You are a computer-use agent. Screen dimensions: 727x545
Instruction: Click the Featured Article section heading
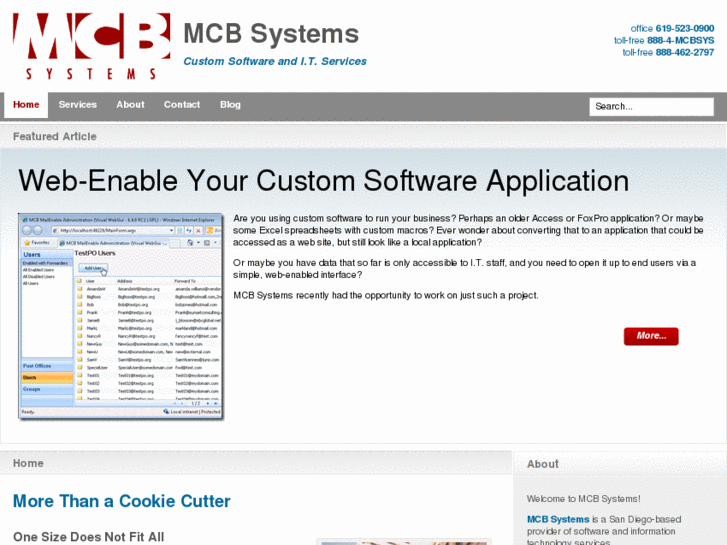[x=55, y=136]
